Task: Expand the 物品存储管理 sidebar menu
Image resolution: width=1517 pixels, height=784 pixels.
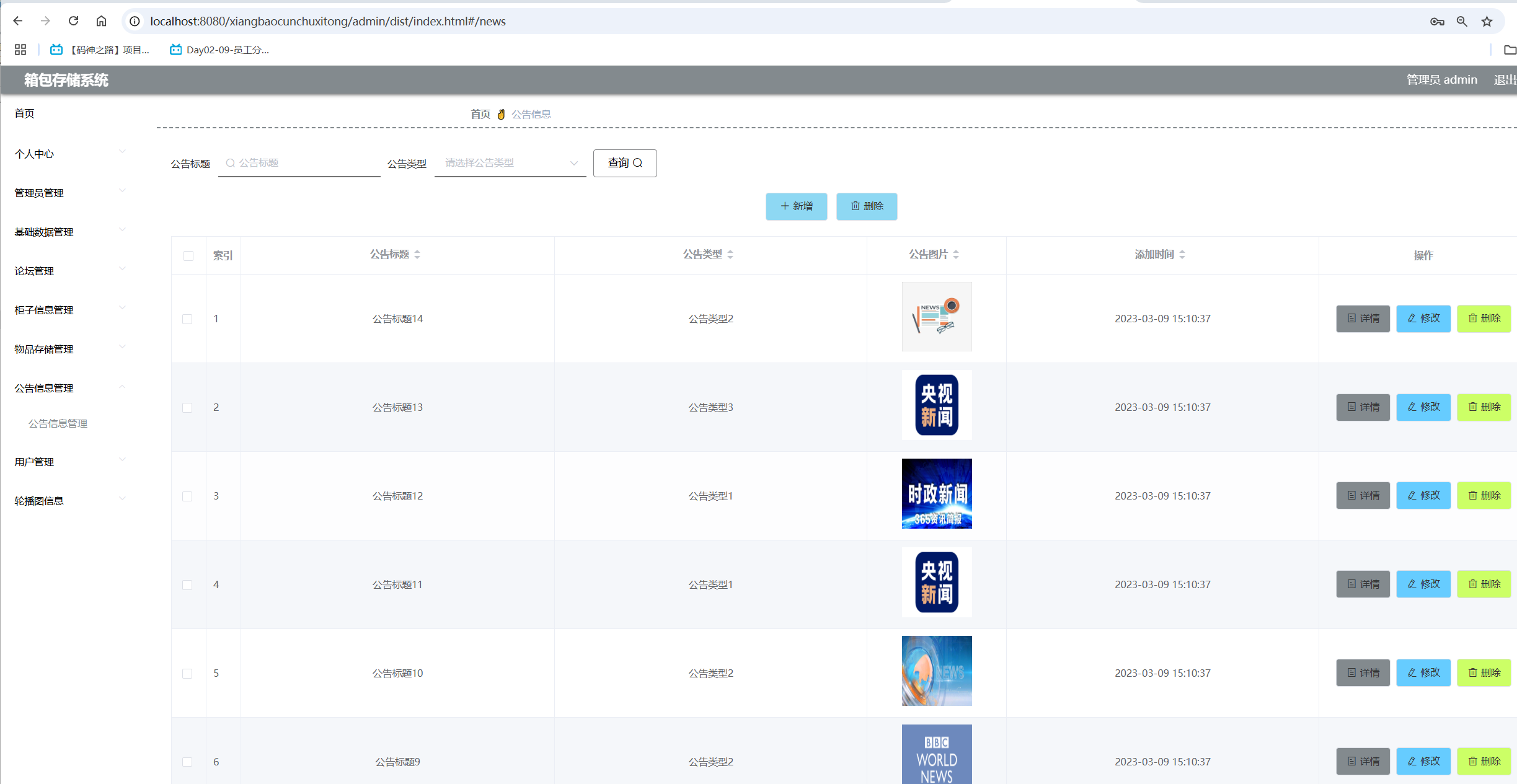Action: coord(69,349)
